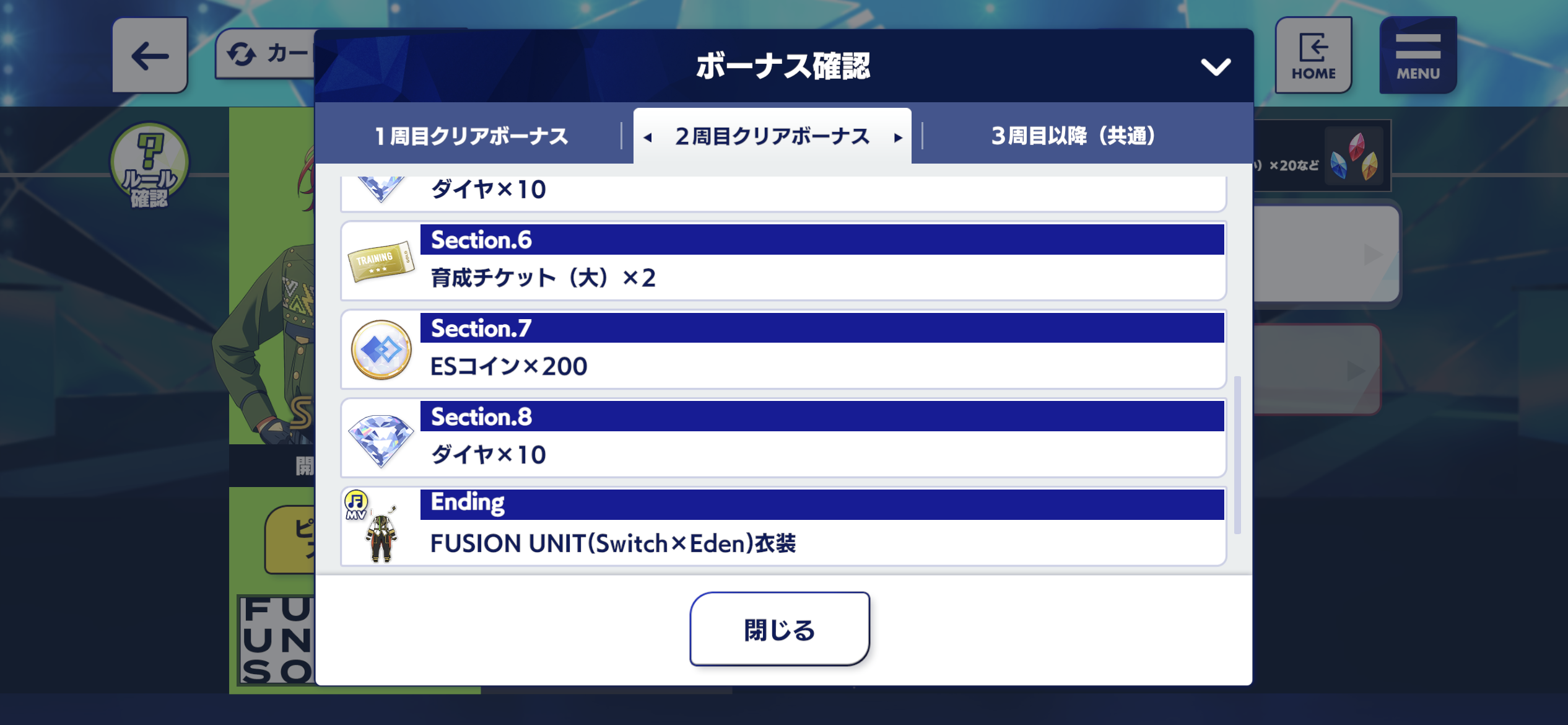
Task: Select the 2周目クリアボーナス tab
Action: tap(772, 136)
